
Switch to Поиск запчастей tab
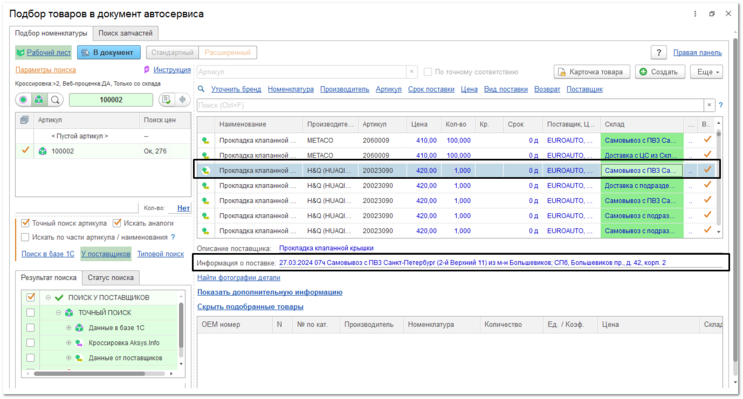click(x=126, y=33)
